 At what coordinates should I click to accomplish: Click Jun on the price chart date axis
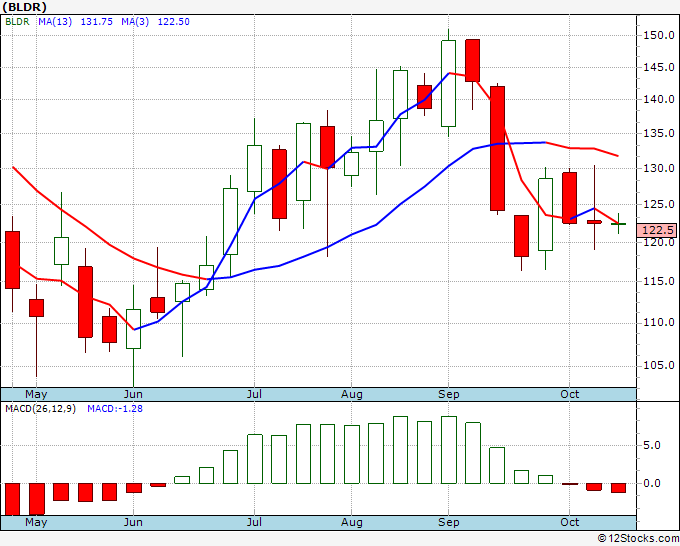click(133, 394)
